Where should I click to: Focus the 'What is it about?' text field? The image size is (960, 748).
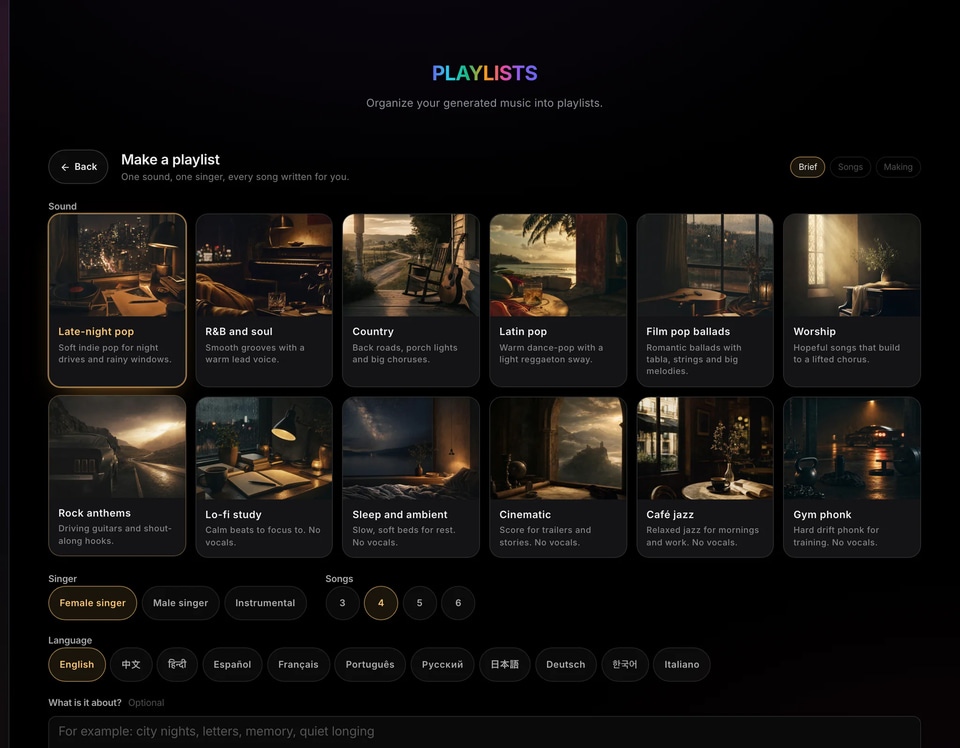click(484, 732)
